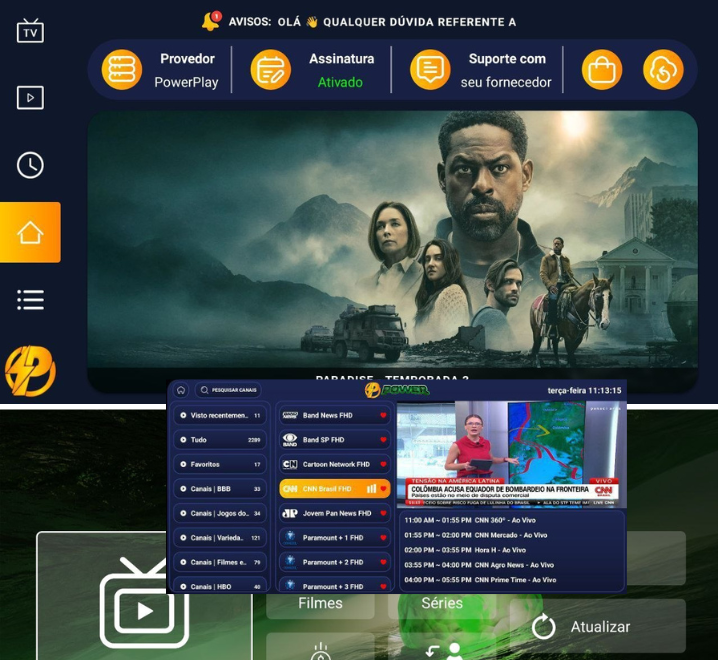The image size is (718, 660).
Task: Click the Pesquisar Canais search field
Action: click(229, 390)
